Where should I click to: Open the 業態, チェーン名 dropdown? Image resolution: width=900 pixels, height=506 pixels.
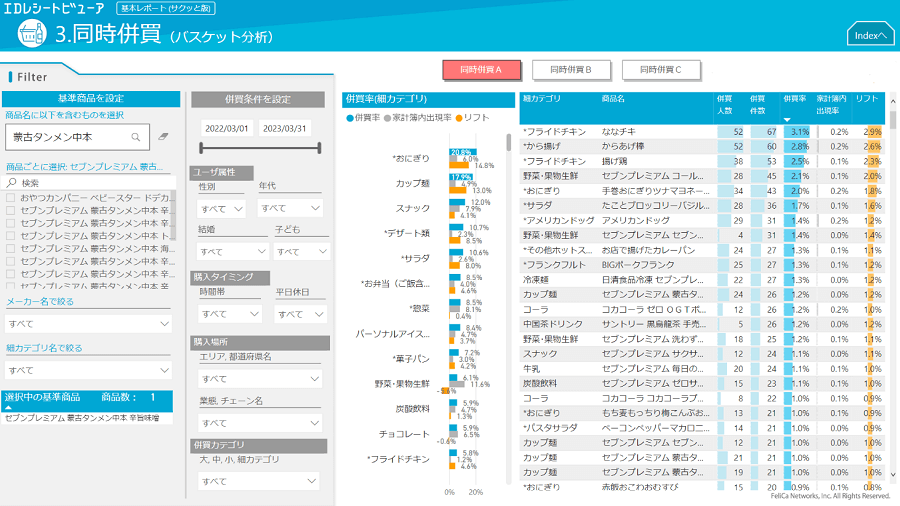point(259,423)
